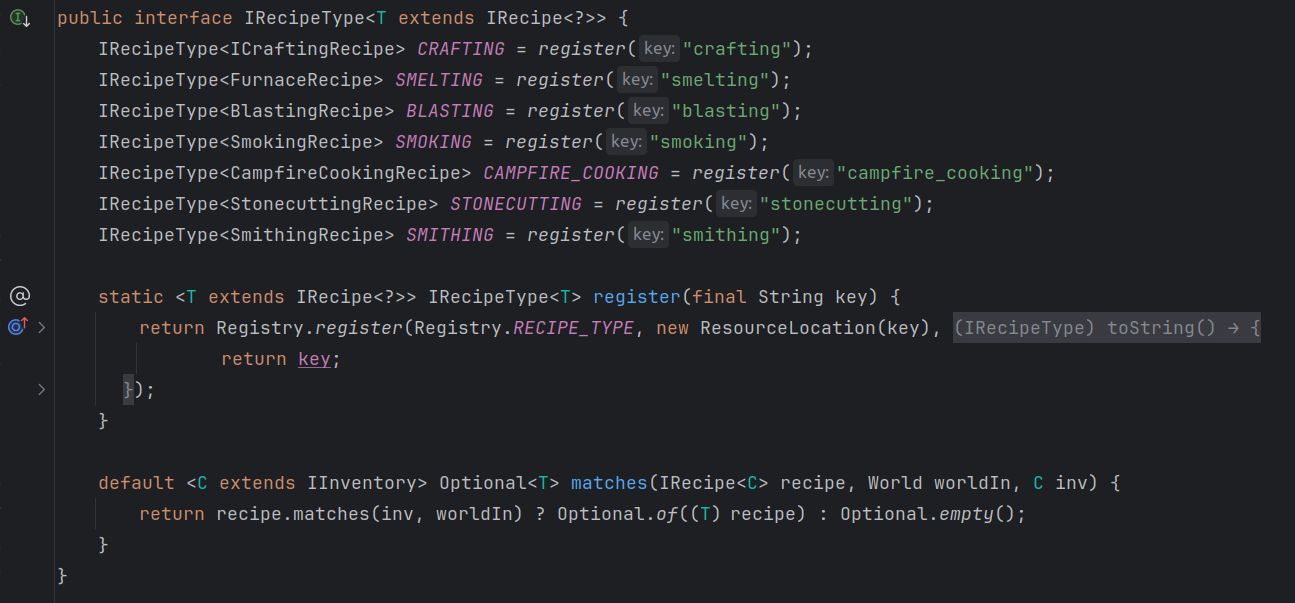The image size is (1295, 603).
Task: Click the @ annotation gutter icon
Action: pos(19,296)
